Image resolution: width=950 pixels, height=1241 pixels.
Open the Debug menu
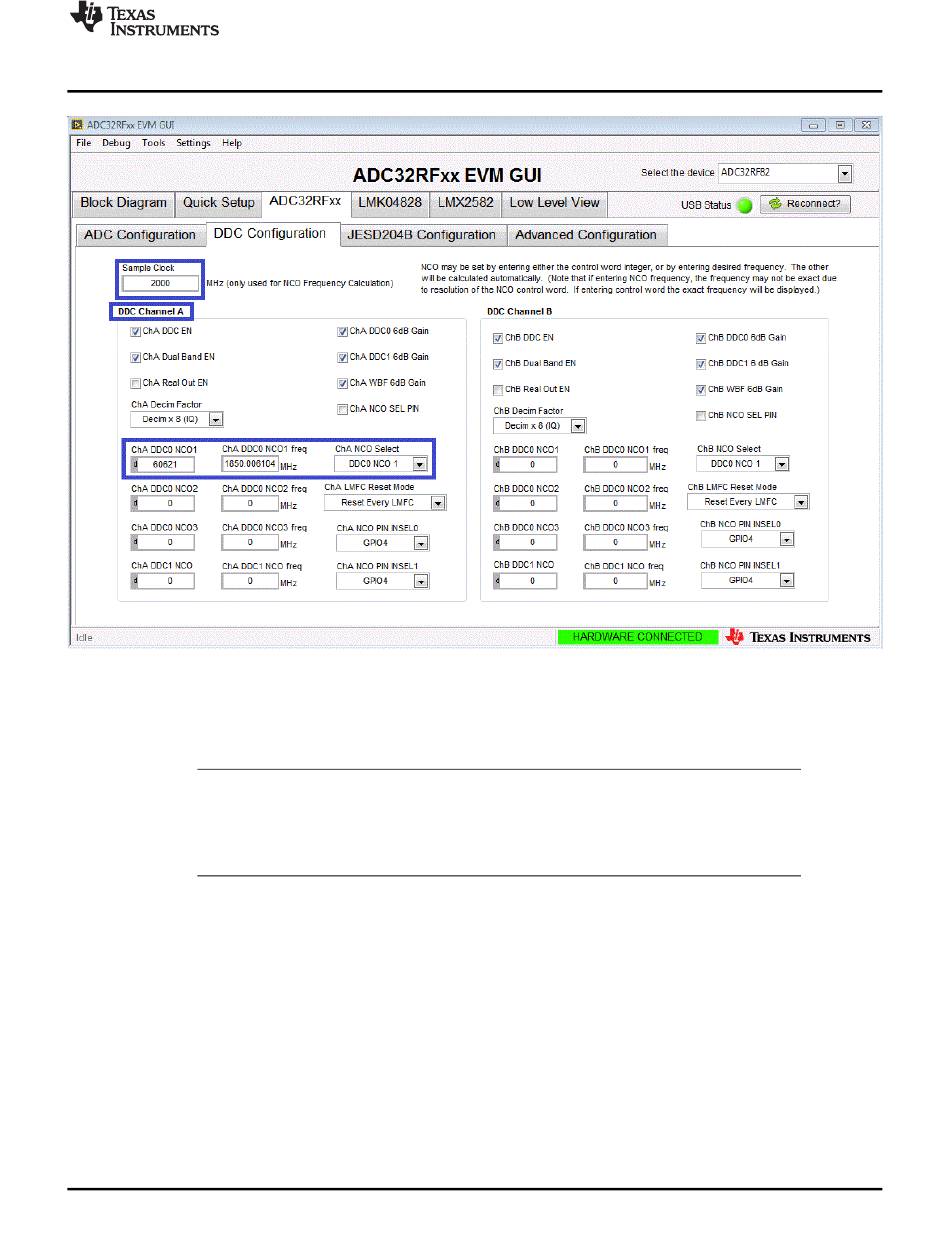coord(116,143)
